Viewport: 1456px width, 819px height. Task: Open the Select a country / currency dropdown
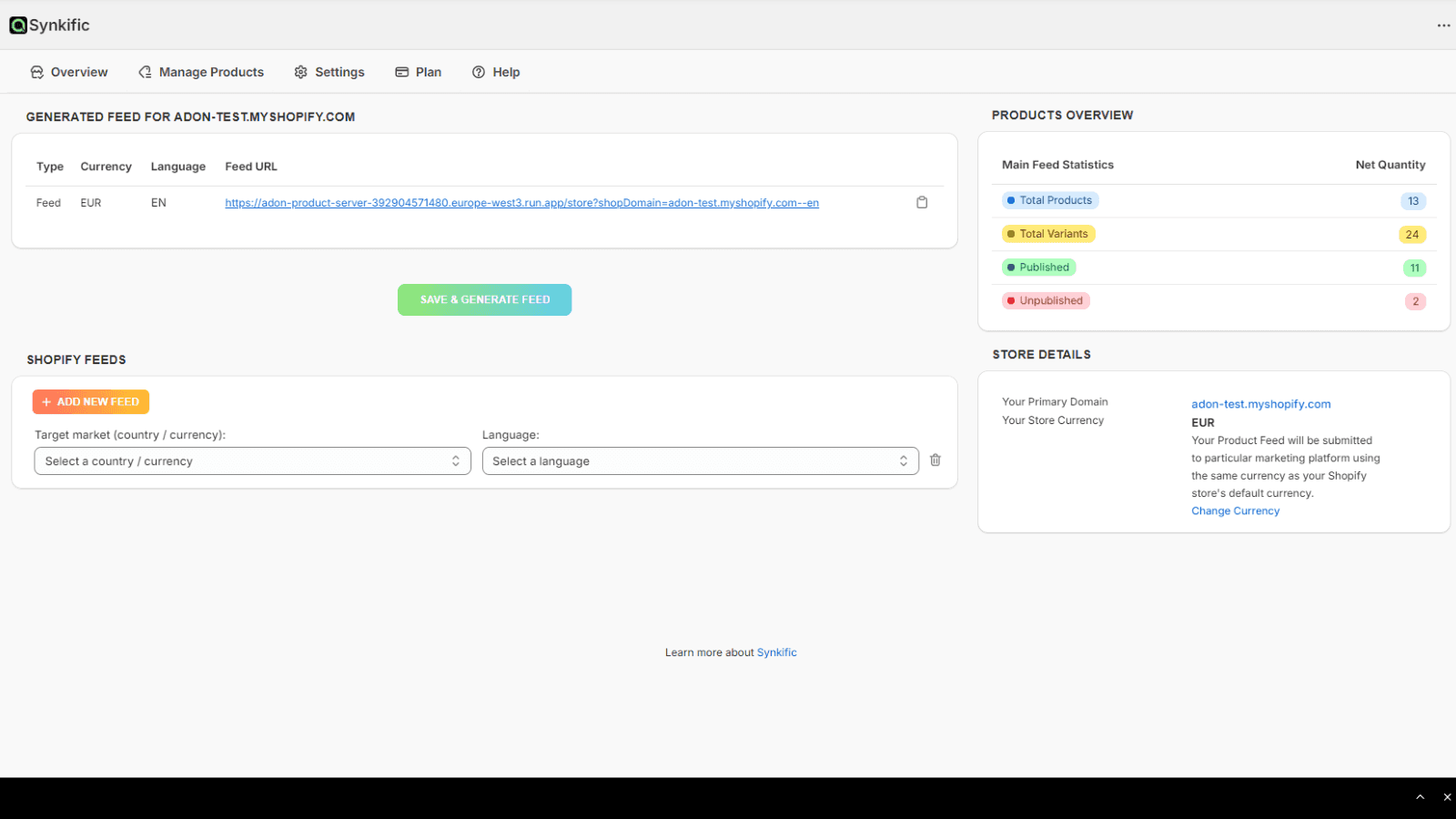pyautogui.click(x=252, y=460)
